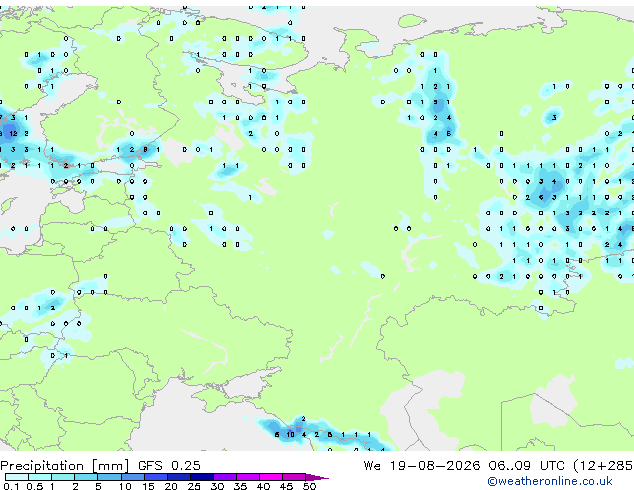Click the "25" legend scale label
Viewport: 634px width, 490px height.
pyautogui.click(x=194, y=486)
